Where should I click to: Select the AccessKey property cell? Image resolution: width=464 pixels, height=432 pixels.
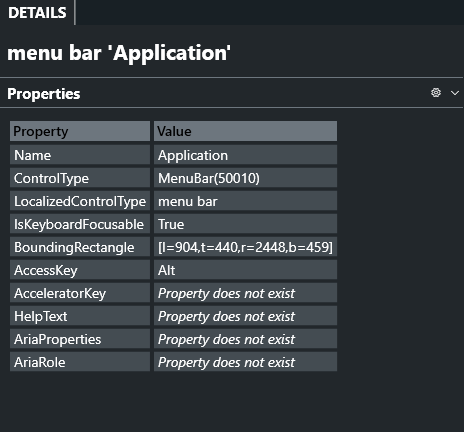[80, 270]
